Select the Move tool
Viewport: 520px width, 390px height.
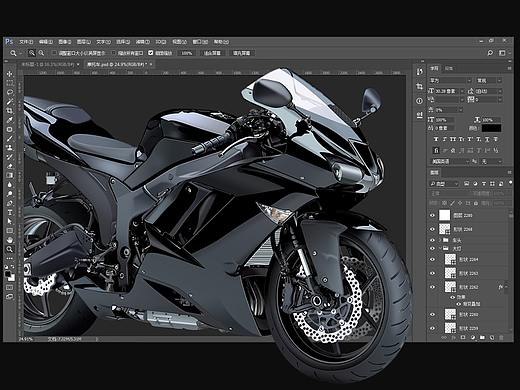[10, 74]
